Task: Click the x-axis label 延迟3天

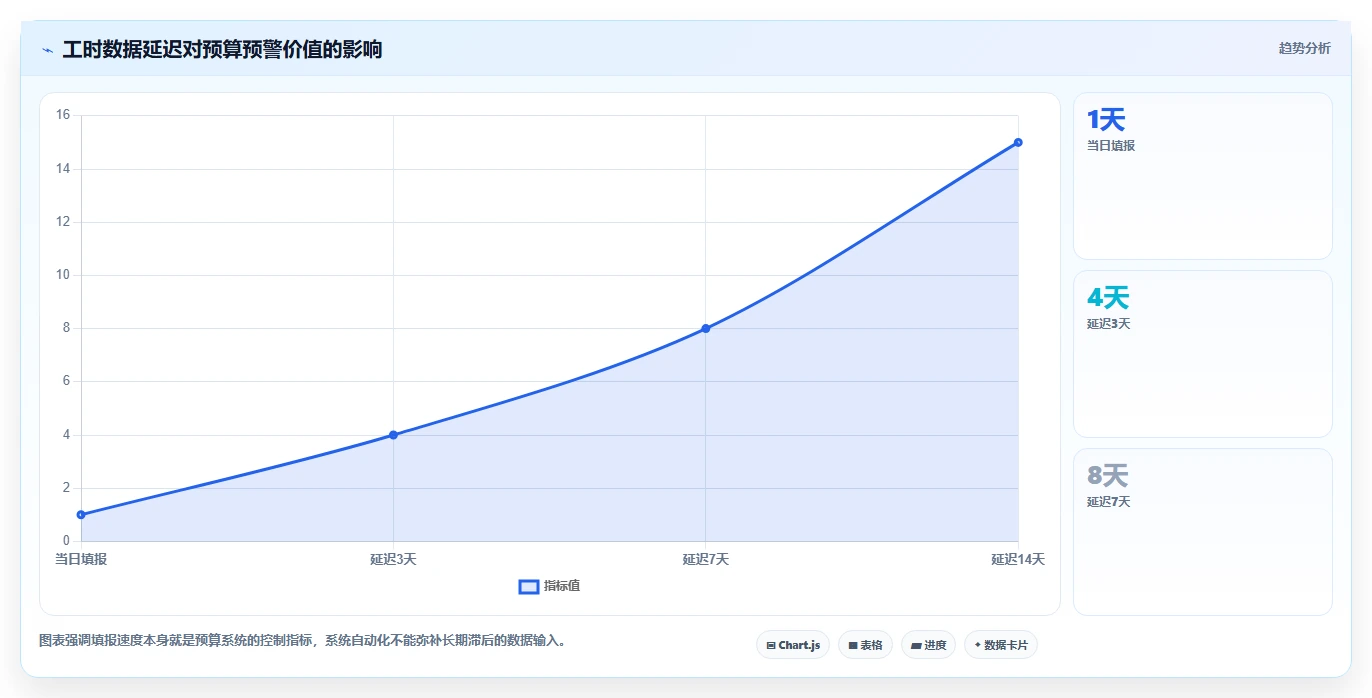Action: 393,559
